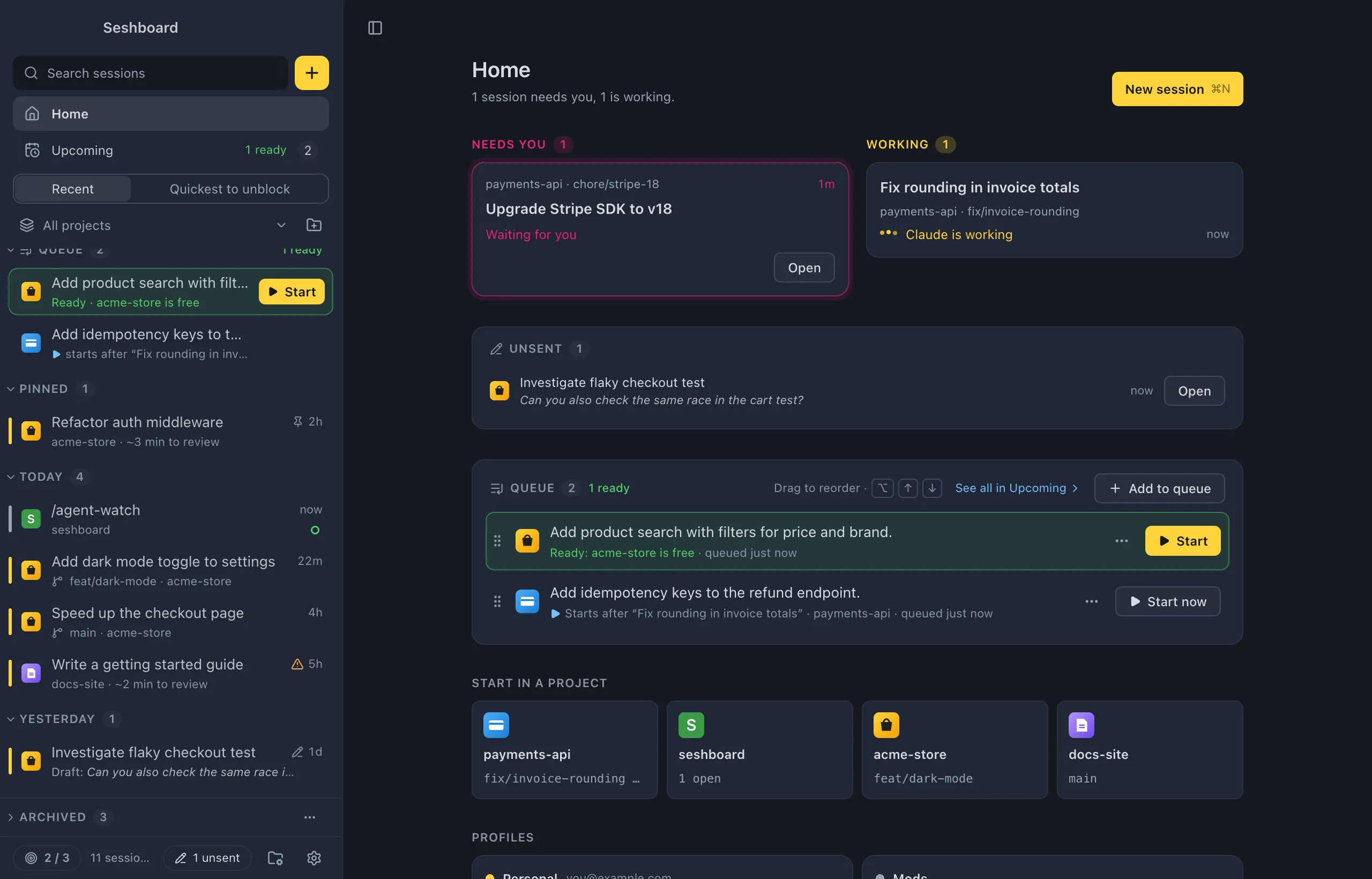Image resolution: width=1372 pixels, height=879 pixels.
Task: Click Add to queue button
Action: click(1159, 488)
